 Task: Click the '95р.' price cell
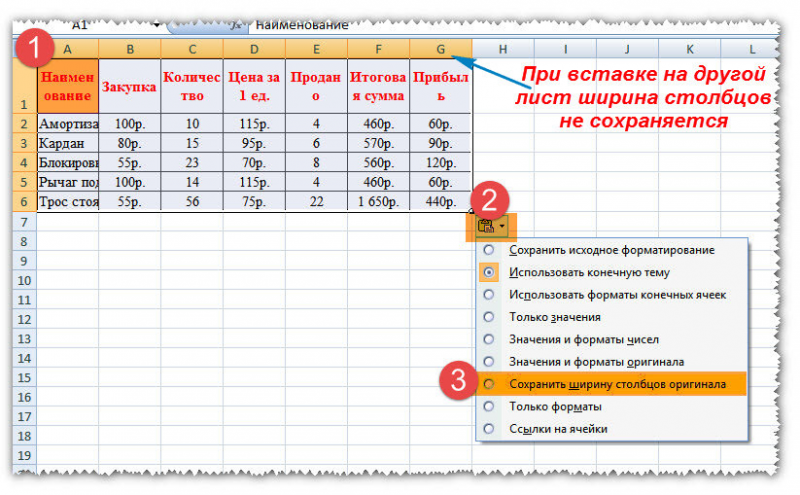click(x=254, y=143)
